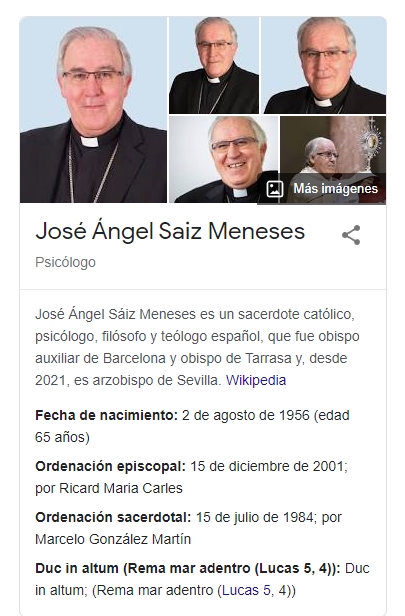Viewport: 405px width, 616px height.
Task: Click the title José Ángel Saiz Meneses
Action: (170, 231)
